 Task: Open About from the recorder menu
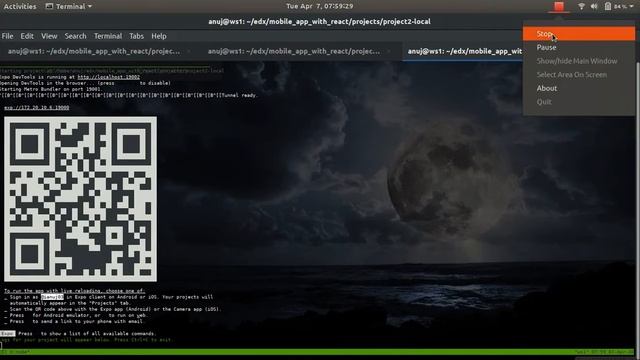pos(579,88)
